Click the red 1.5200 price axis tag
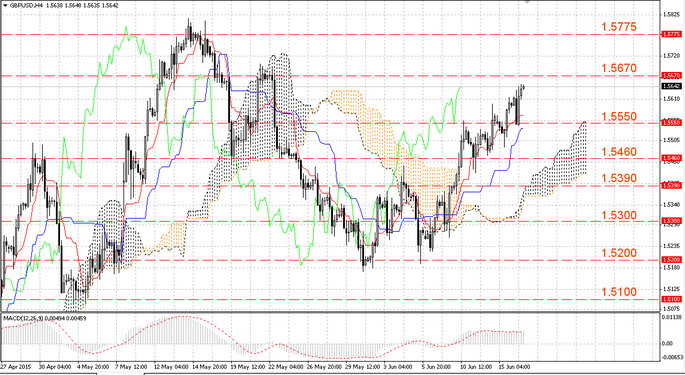This screenshot has width=685, height=375. [671, 260]
